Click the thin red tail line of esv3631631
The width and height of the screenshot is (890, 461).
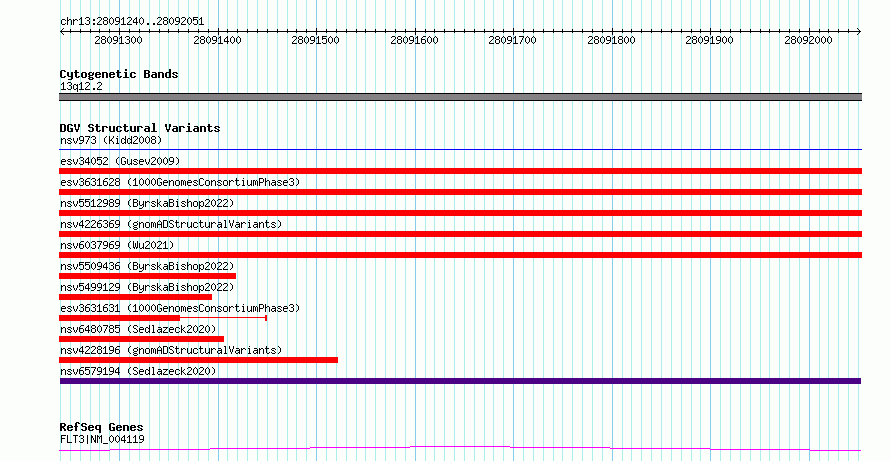click(x=223, y=318)
